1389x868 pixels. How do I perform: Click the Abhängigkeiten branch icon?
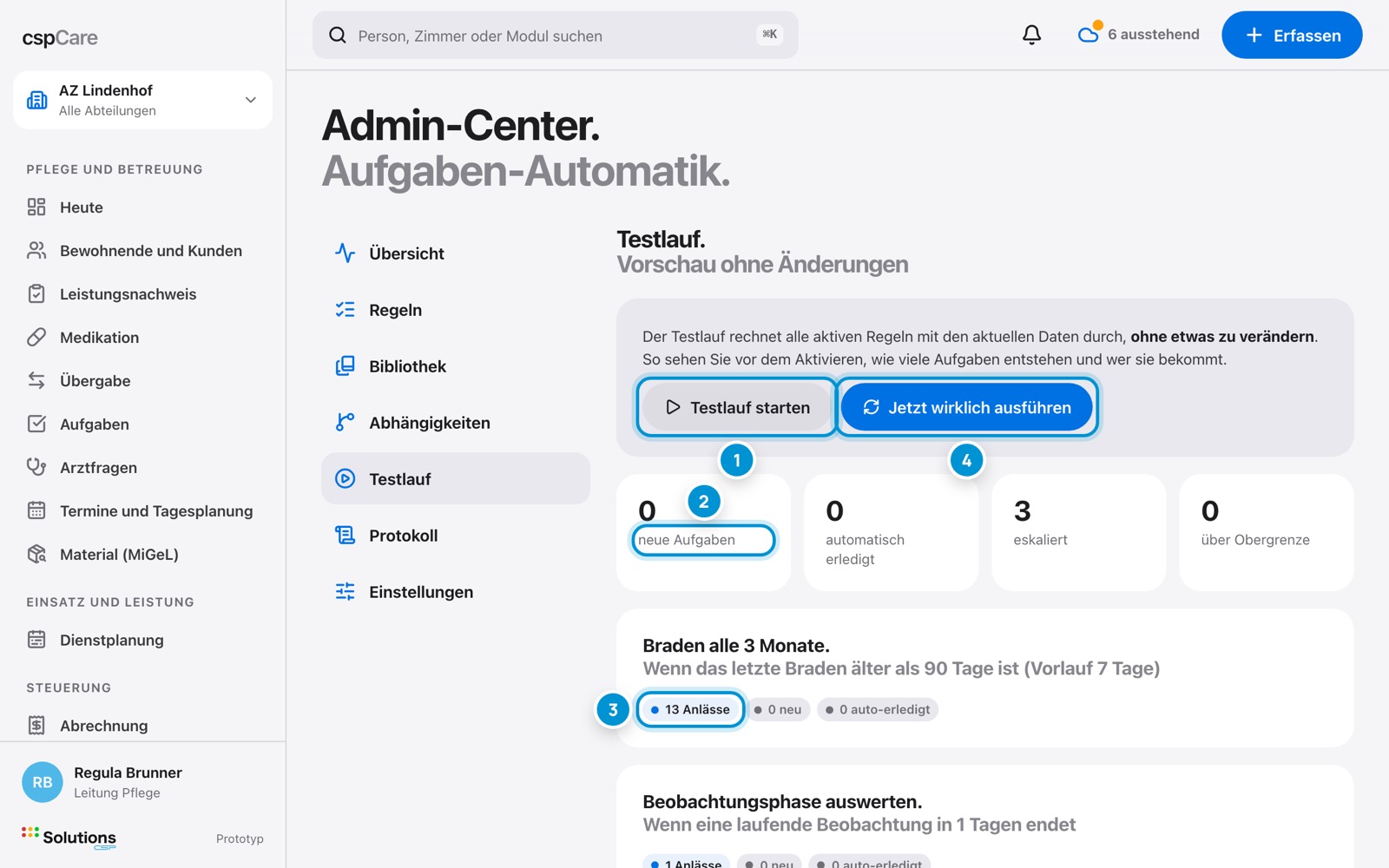pyautogui.click(x=346, y=422)
